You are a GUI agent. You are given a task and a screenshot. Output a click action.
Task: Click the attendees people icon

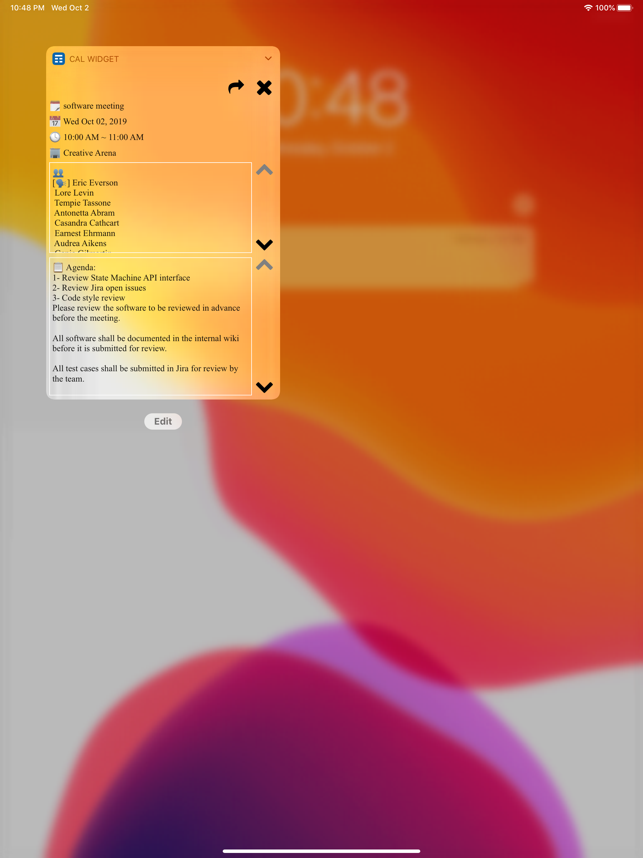[x=58, y=173]
